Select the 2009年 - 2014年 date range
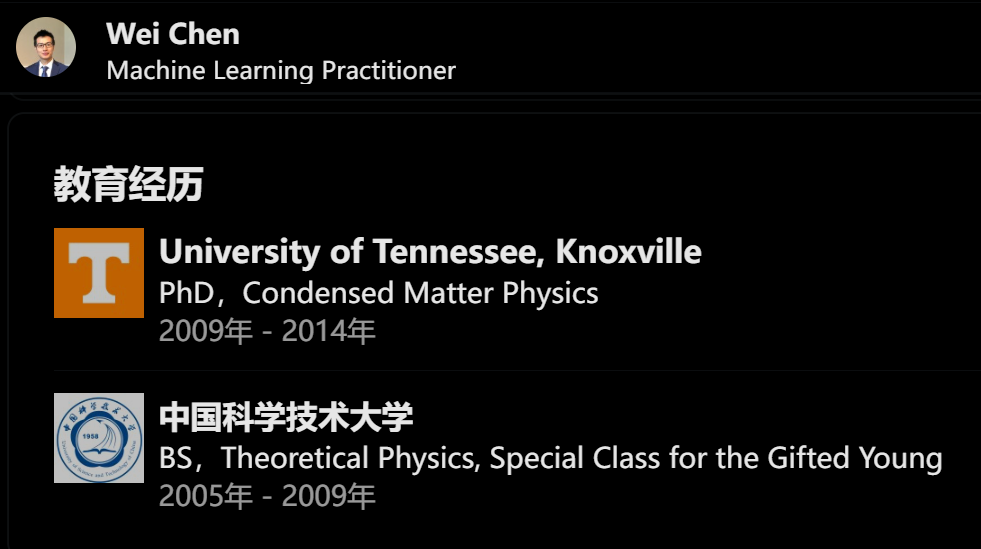The image size is (981, 549). [x=267, y=331]
